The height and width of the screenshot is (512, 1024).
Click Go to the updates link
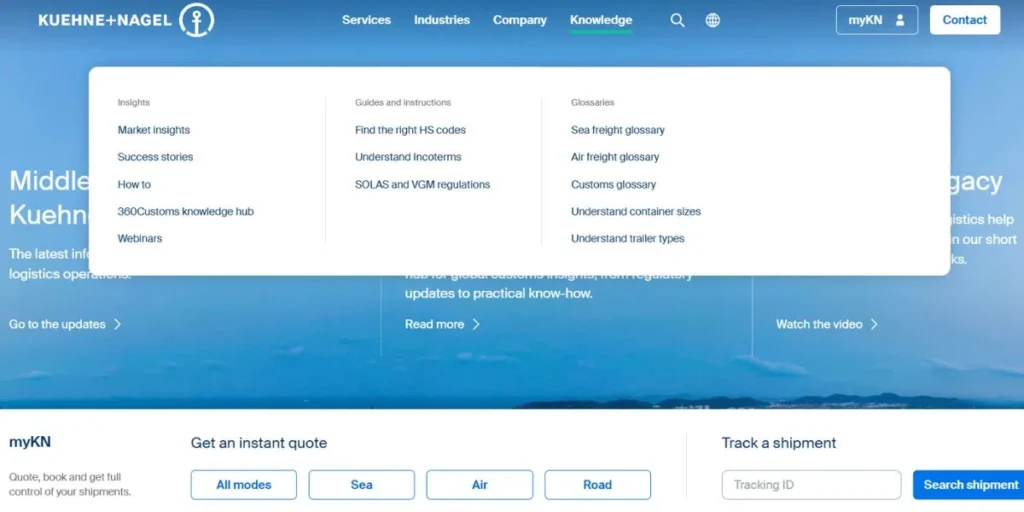pos(57,324)
